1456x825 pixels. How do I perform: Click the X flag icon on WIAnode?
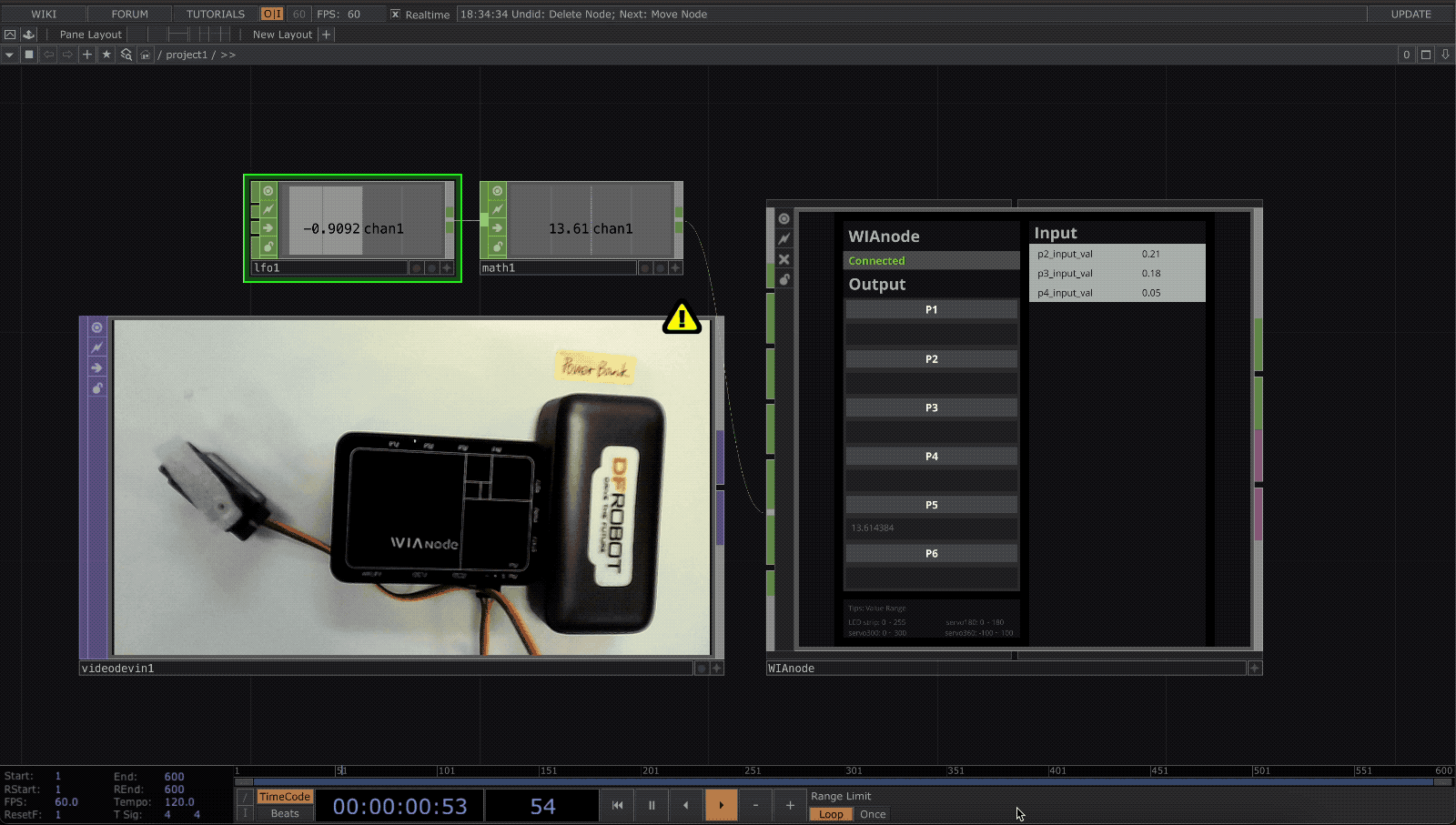(784, 259)
